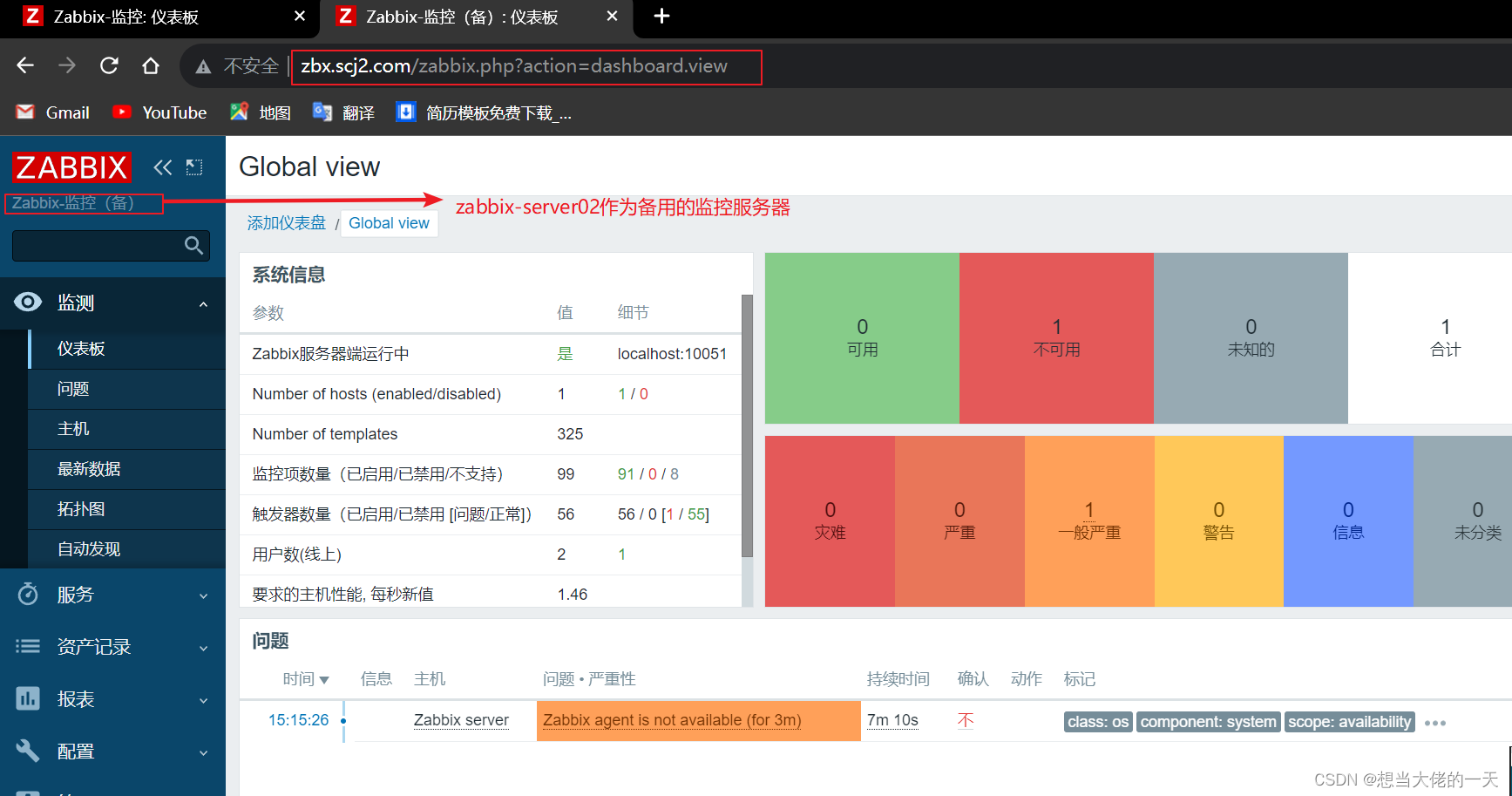Viewport: 1512px width, 796px height.
Task: Click the 添加仪表盘 breadcrumb link
Action: [286, 223]
